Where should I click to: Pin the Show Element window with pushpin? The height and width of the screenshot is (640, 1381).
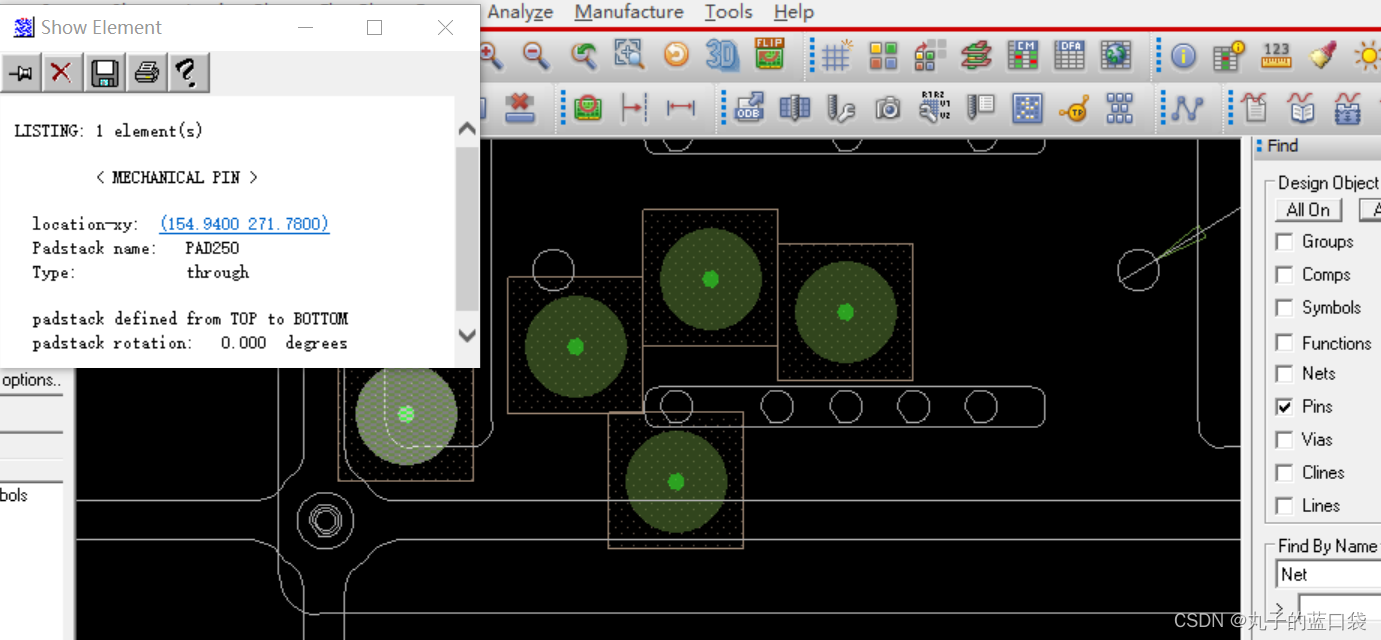point(20,73)
